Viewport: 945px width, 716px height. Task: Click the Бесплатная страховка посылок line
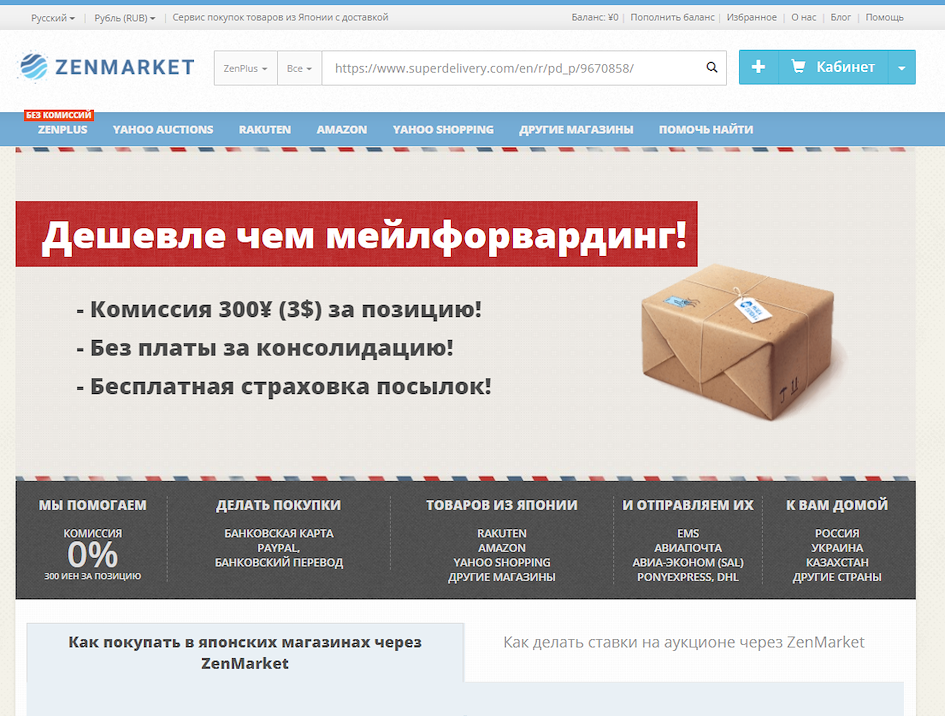coord(284,387)
